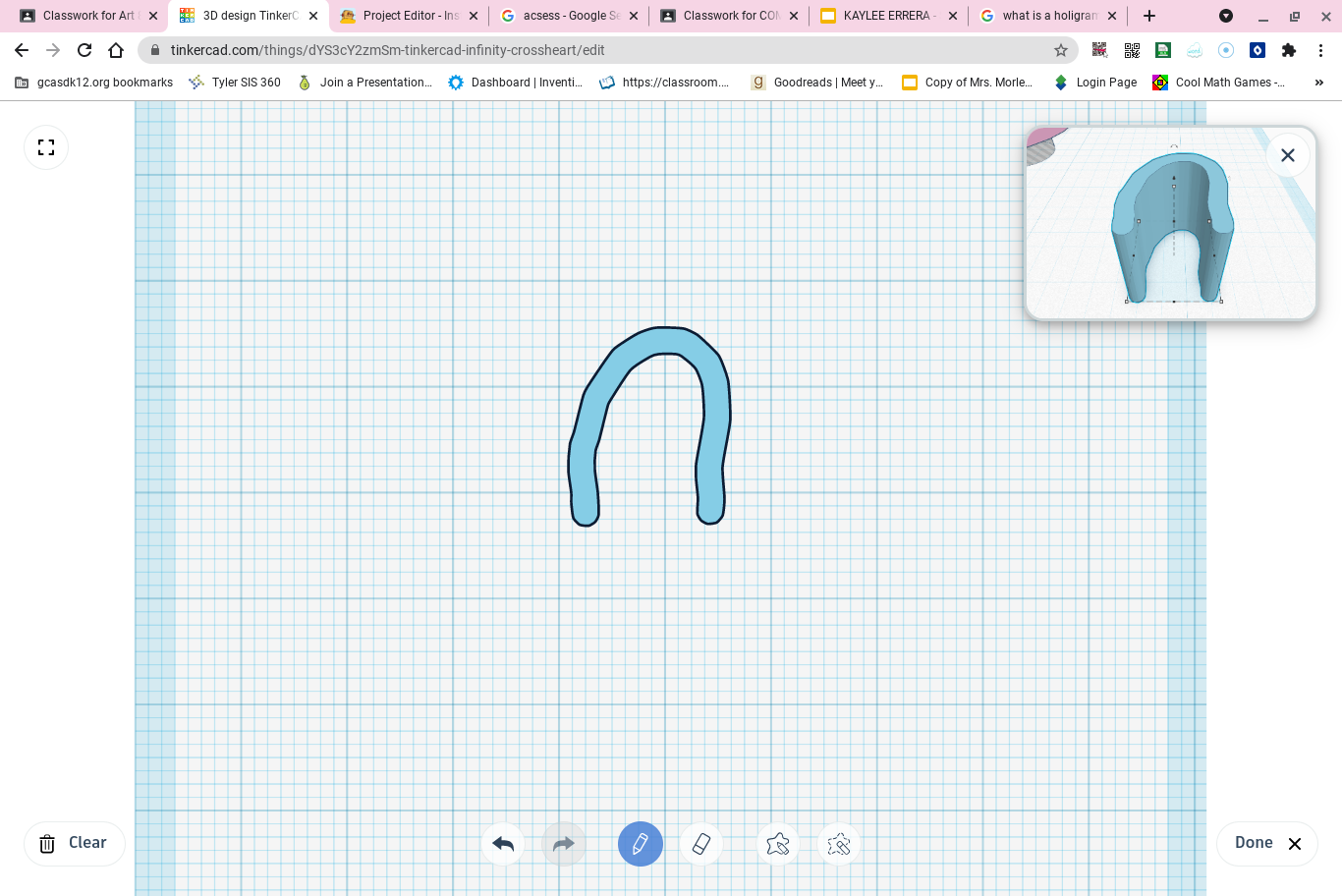Open Dashboard Inventi bookmark
Viewport: 1342px width, 896px height.
click(516, 83)
